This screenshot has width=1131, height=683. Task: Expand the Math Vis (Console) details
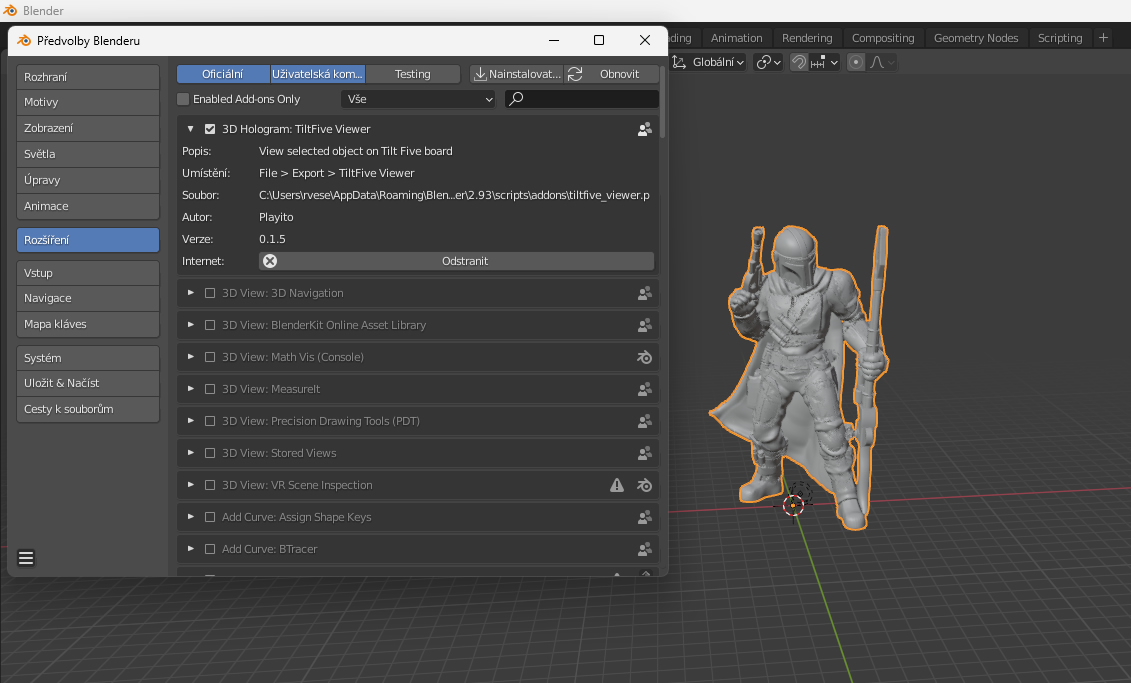(x=190, y=357)
